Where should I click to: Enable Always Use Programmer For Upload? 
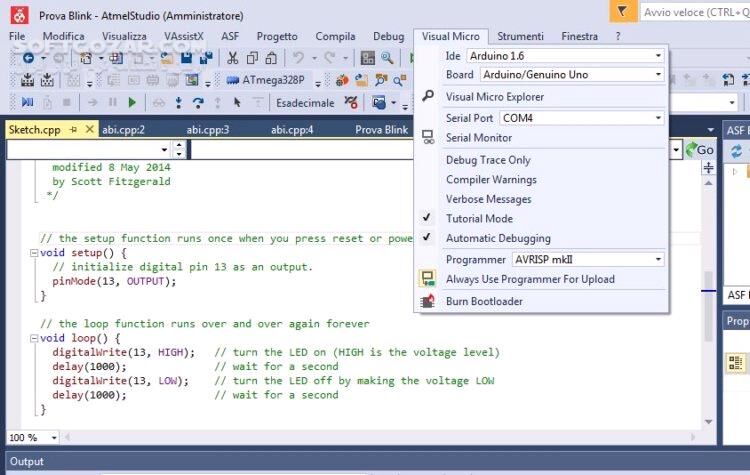tap(529, 279)
